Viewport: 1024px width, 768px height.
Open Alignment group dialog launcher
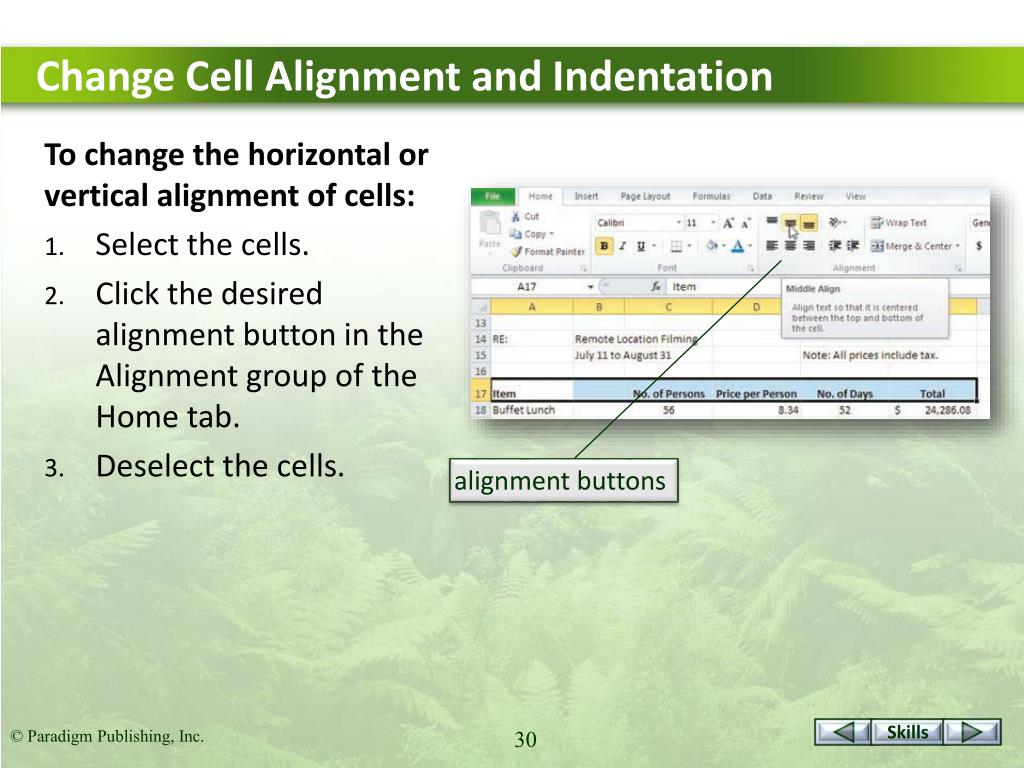[x=958, y=268]
